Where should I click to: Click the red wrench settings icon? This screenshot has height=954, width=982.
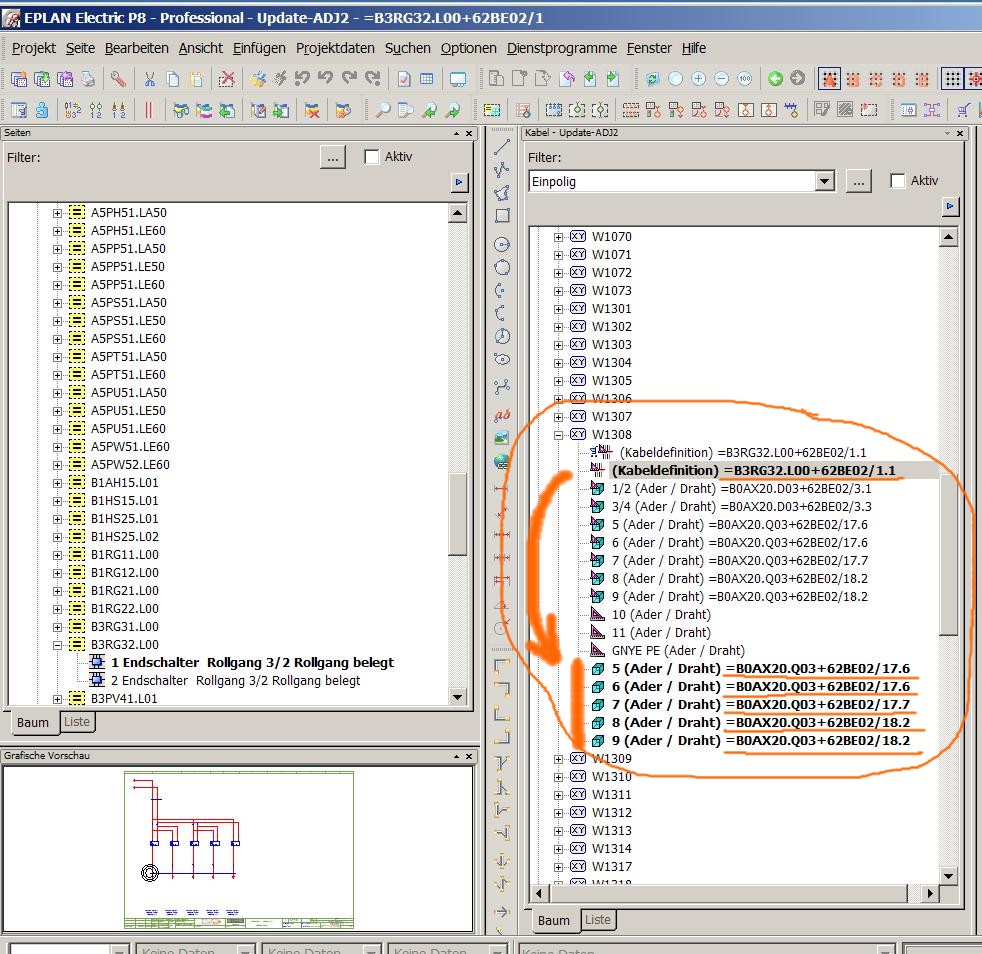(x=118, y=79)
